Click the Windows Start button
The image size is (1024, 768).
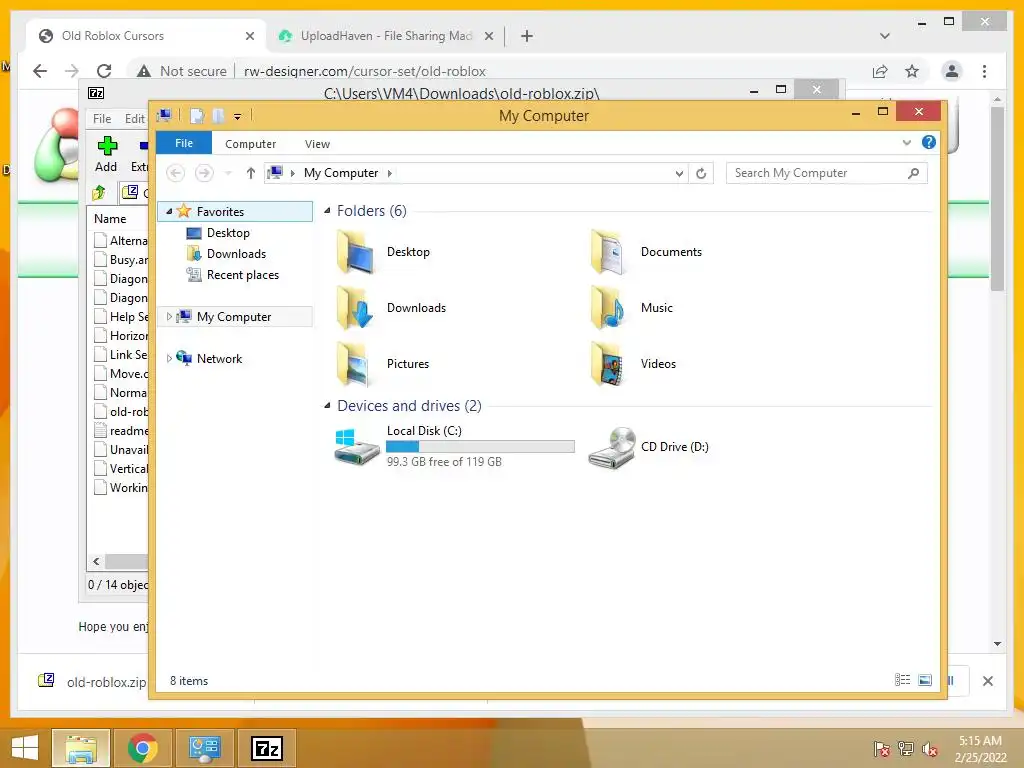25,748
